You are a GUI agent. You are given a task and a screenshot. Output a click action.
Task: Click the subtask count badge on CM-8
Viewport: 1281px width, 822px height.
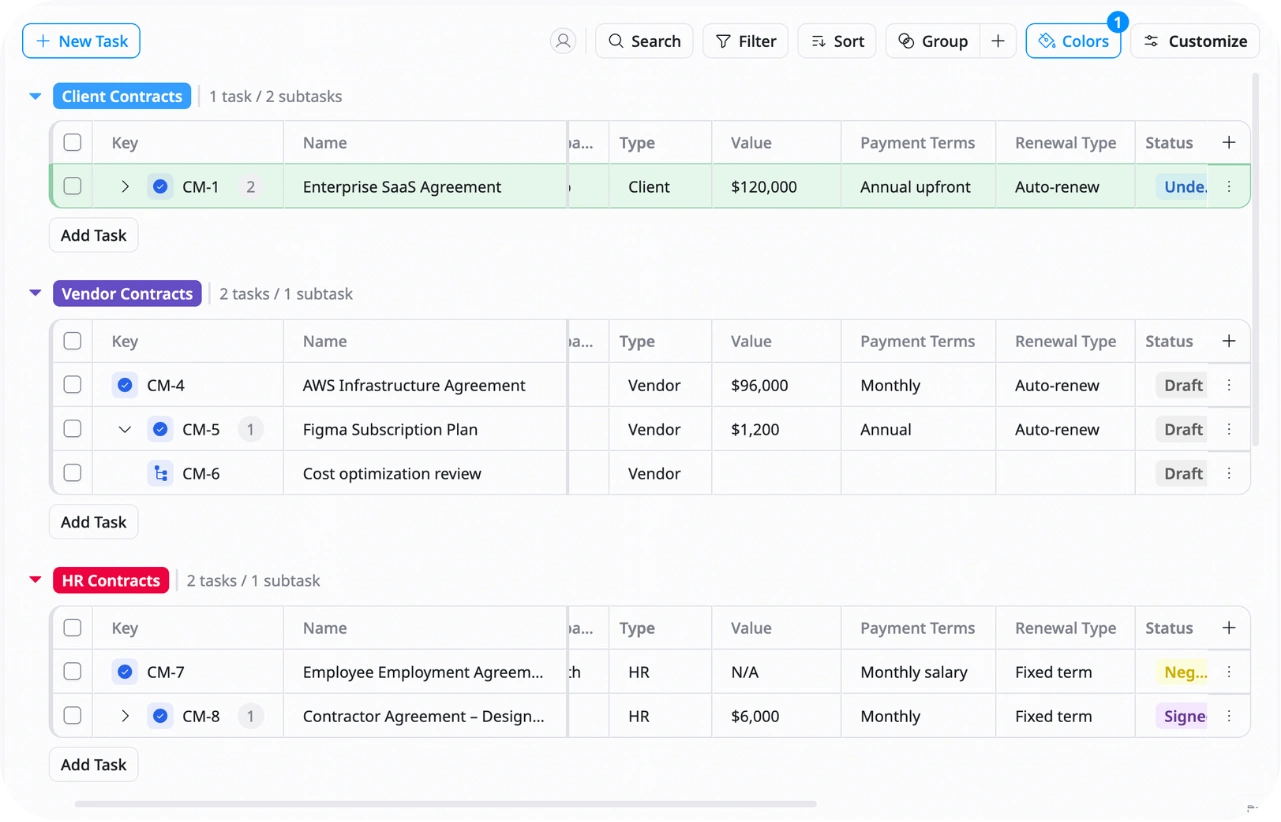point(251,716)
